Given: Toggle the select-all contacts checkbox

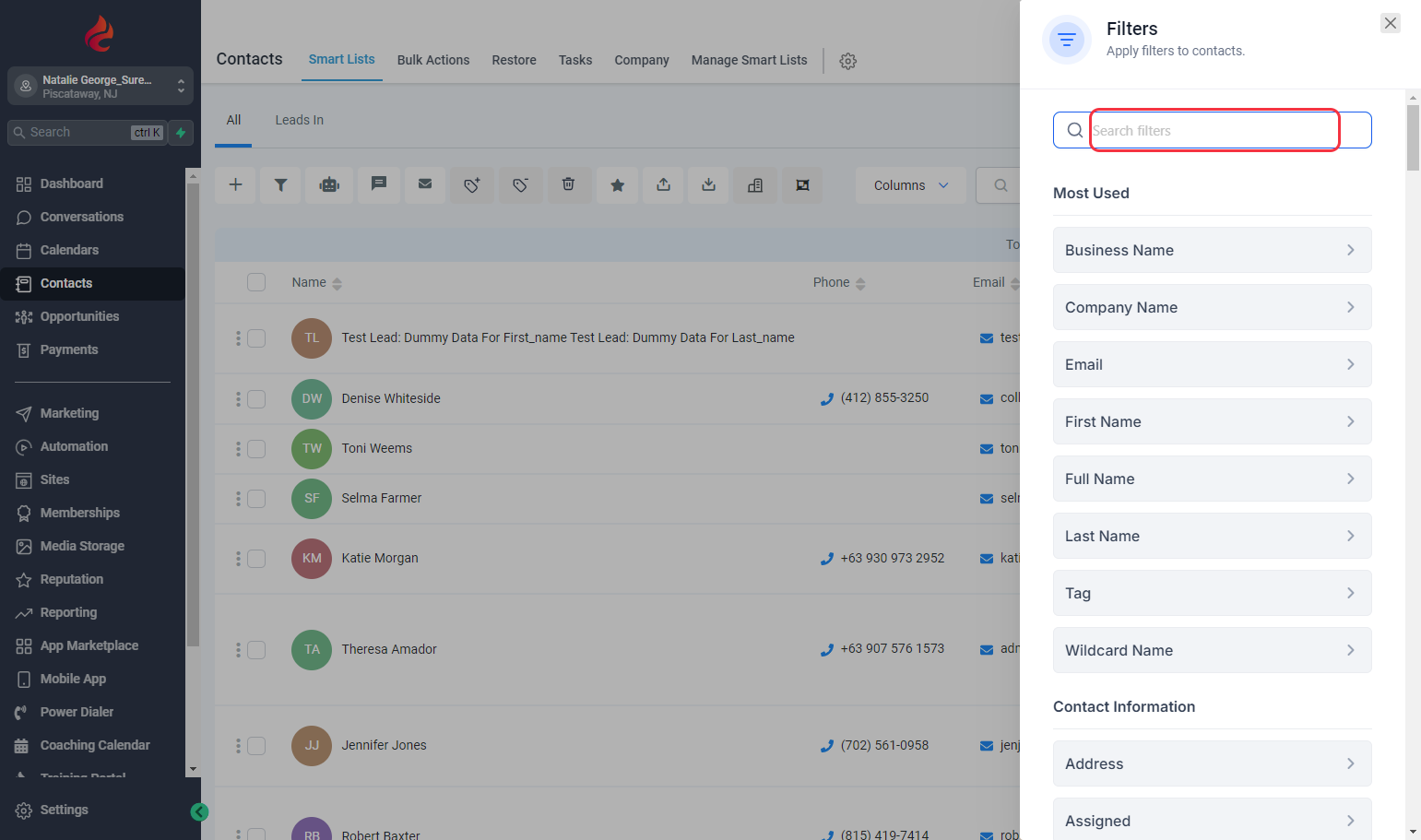Looking at the screenshot, I should pos(256,282).
